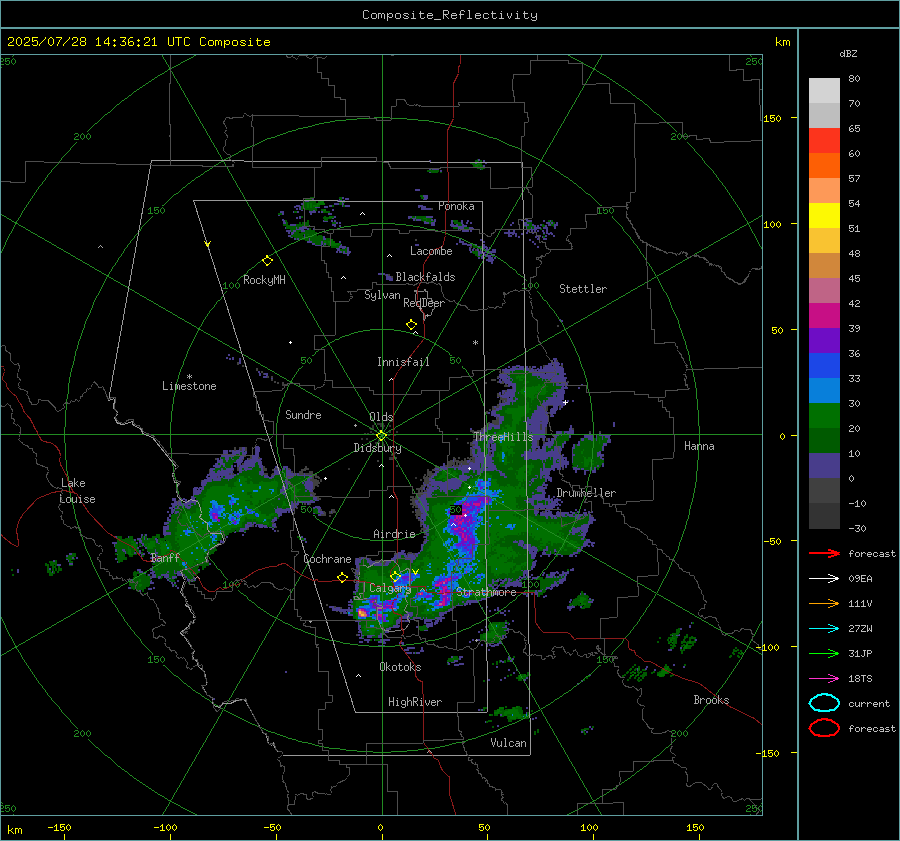Select the orange 111V arrow legend entry
Screen dimensions: 900x841
tap(824, 603)
